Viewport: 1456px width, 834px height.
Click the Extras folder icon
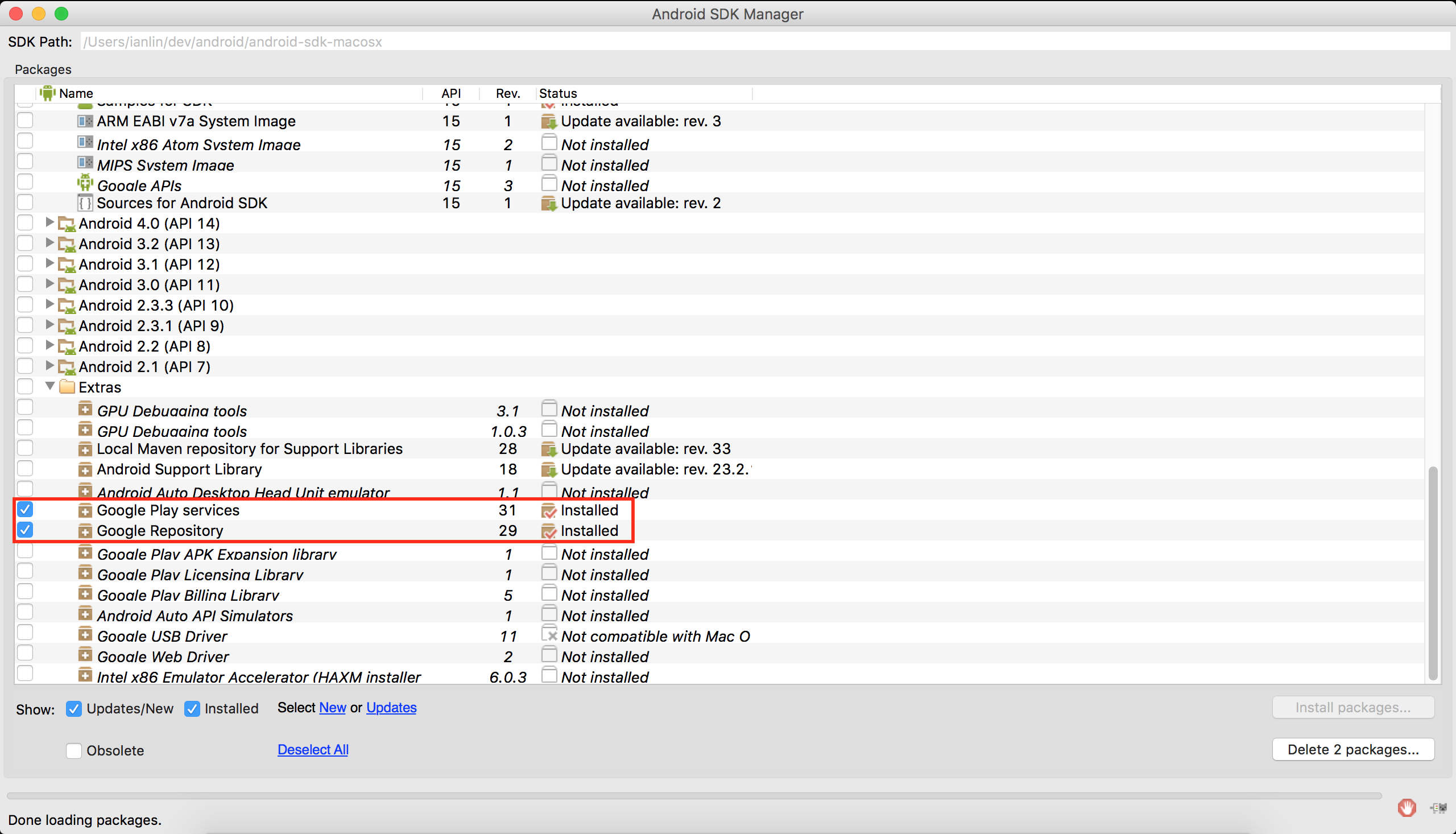tap(68, 387)
